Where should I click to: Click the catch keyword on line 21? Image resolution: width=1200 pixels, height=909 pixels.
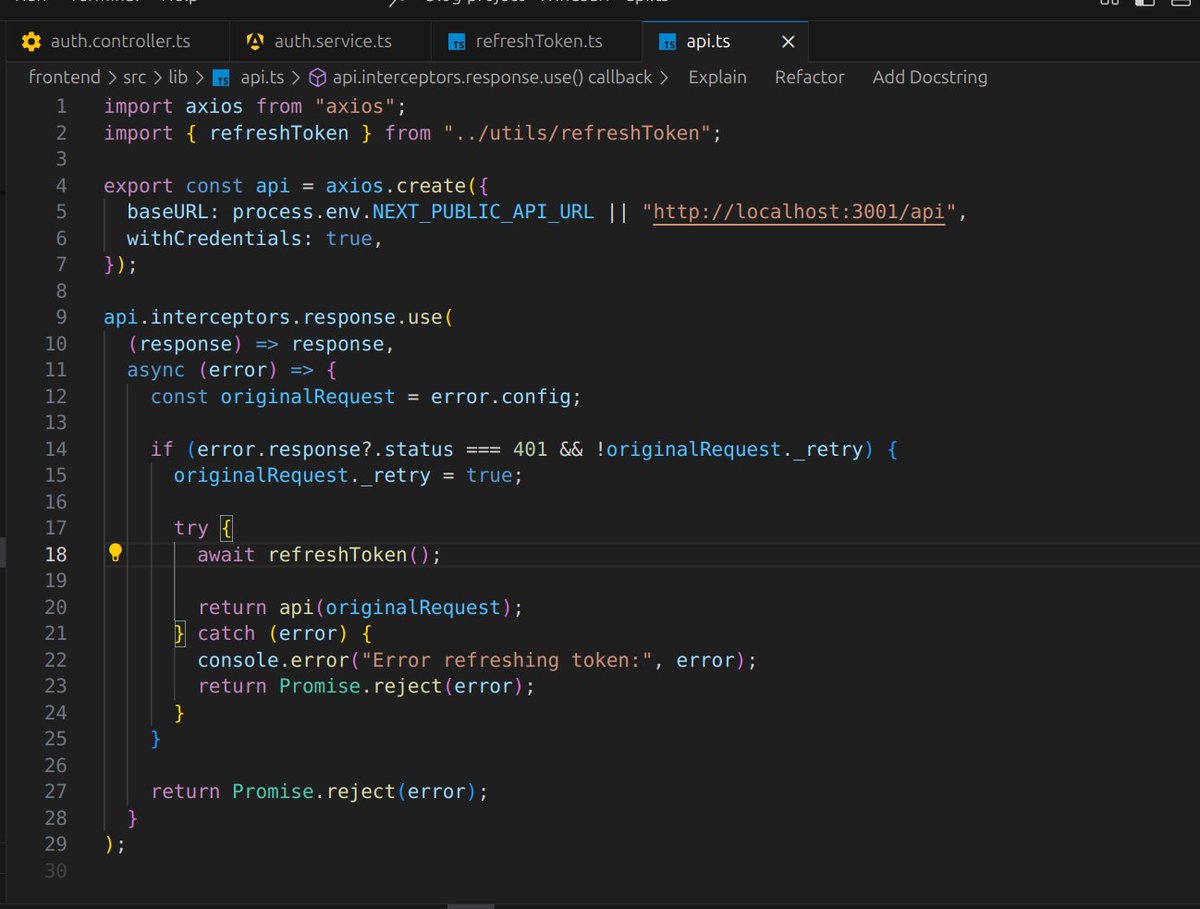[227, 633]
